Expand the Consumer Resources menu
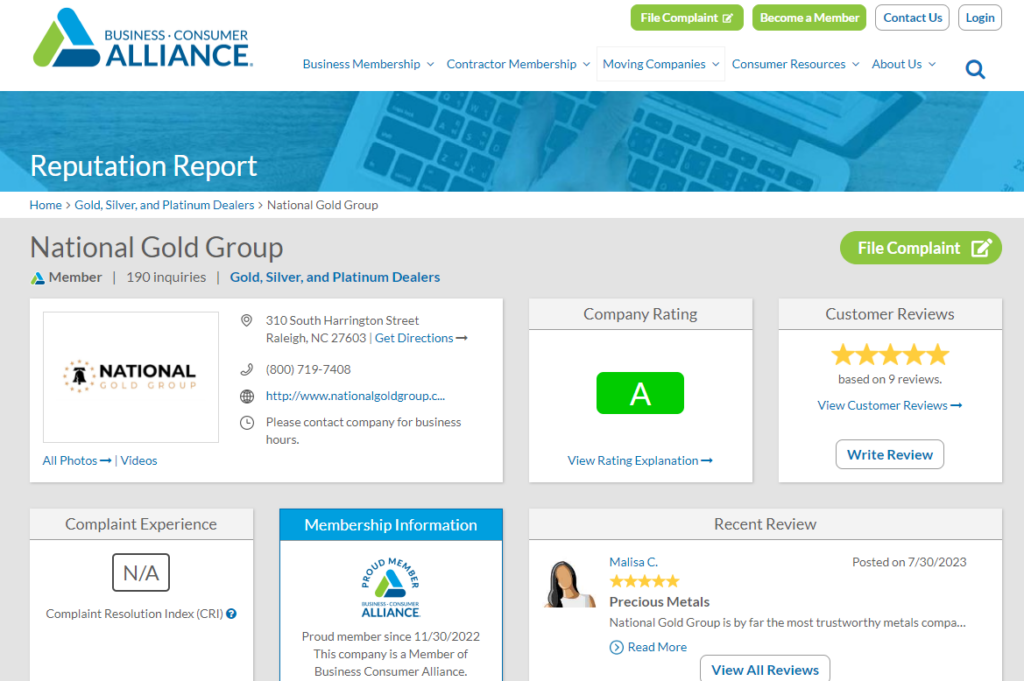Image resolution: width=1024 pixels, height=681 pixels. coord(795,64)
